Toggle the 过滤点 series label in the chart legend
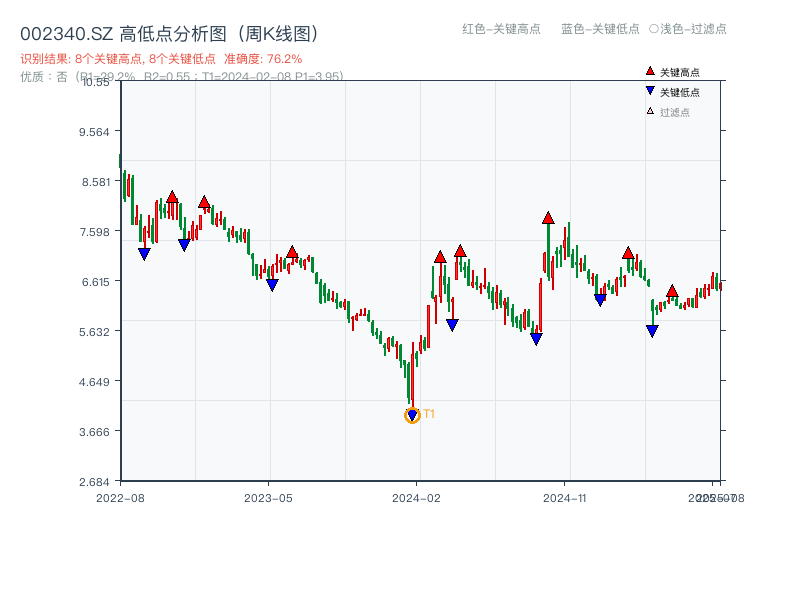The height and width of the screenshot is (600, 800). [675, 112]
